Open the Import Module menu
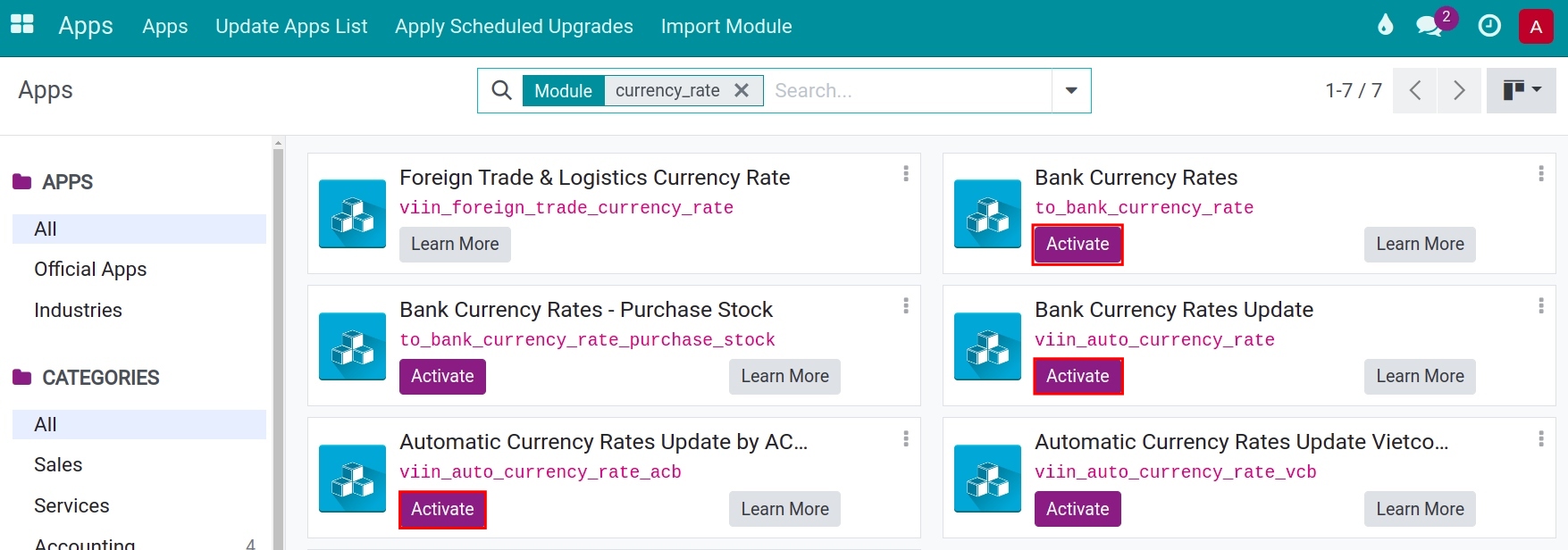1568x550 pixels. (x=726, y=27)
